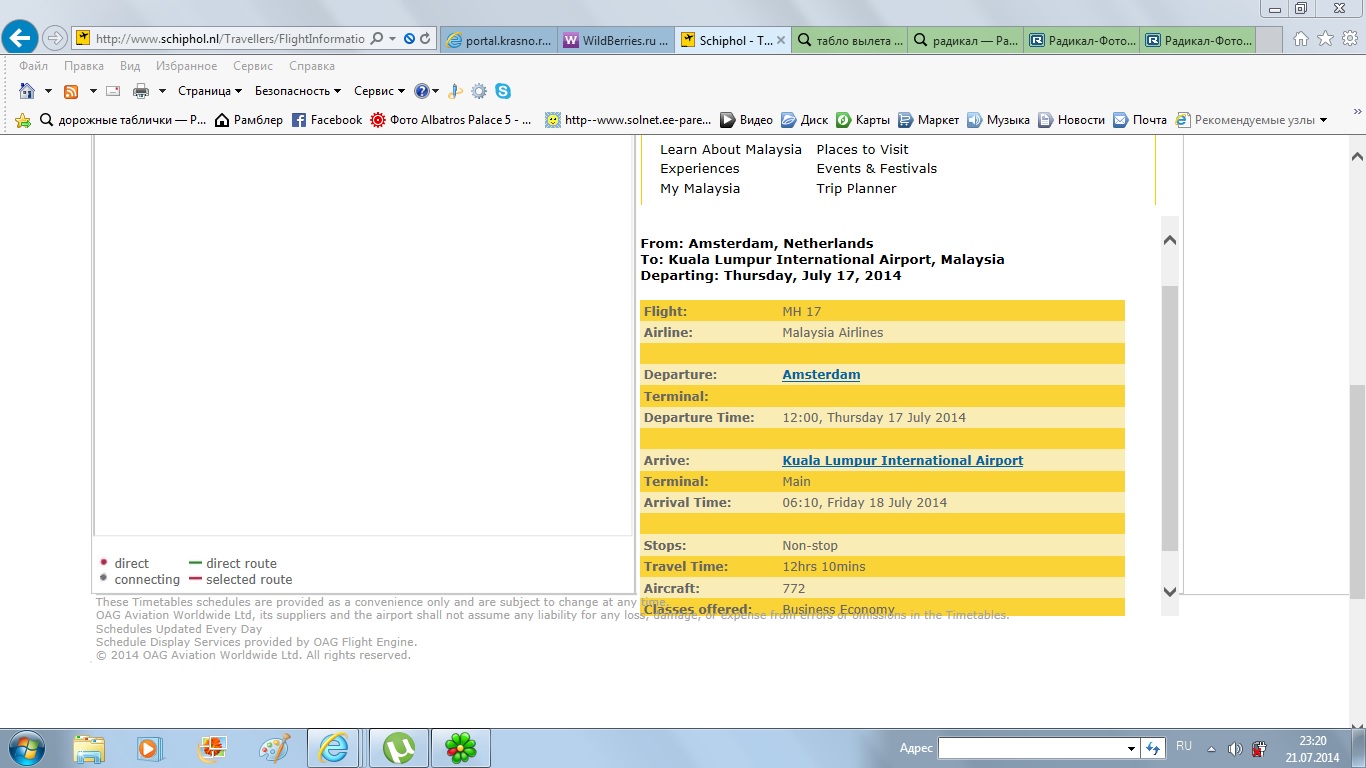Launch Windows Media Player from taskbar
This screenshot has width=1366, height=768.
(x=148, y=748)
